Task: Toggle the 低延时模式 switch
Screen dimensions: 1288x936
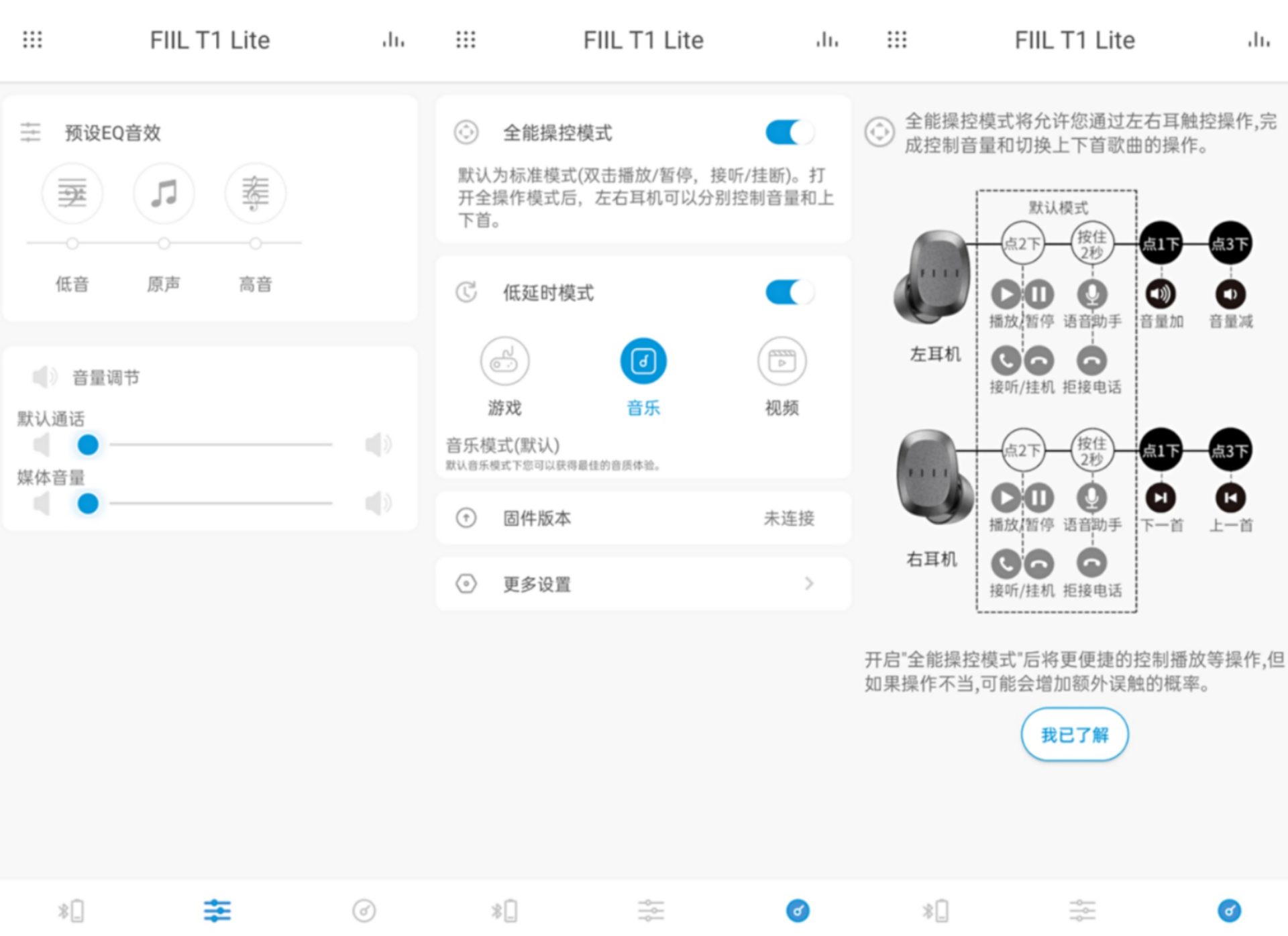Action: pyautogui.click(x=790, y=292)
